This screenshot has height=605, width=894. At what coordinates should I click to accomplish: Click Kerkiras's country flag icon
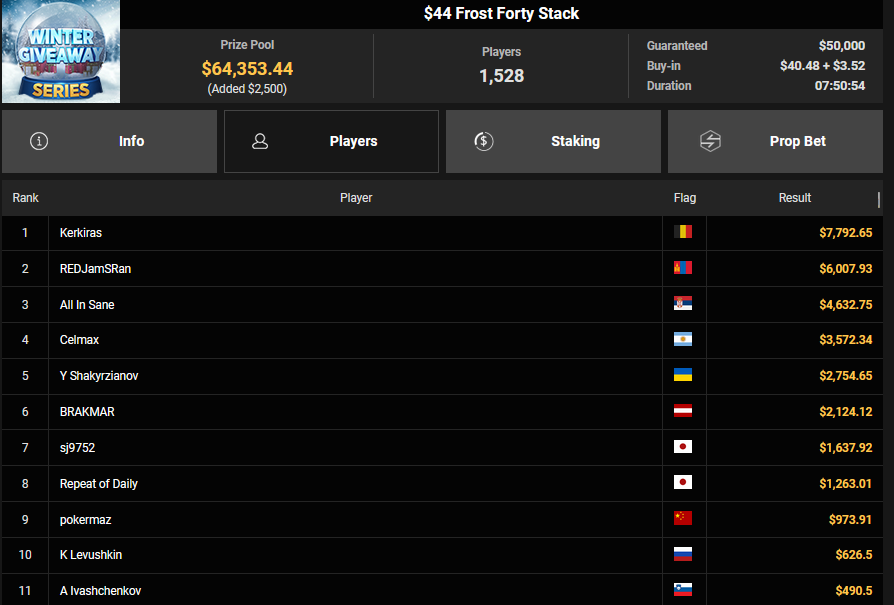683,232
